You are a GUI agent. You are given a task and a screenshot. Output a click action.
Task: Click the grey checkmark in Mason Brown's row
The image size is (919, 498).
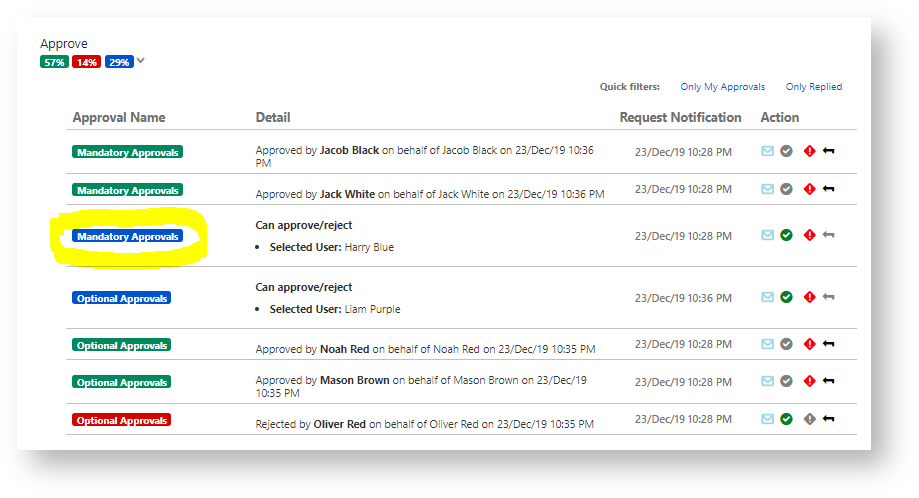(x=787, y=381)
